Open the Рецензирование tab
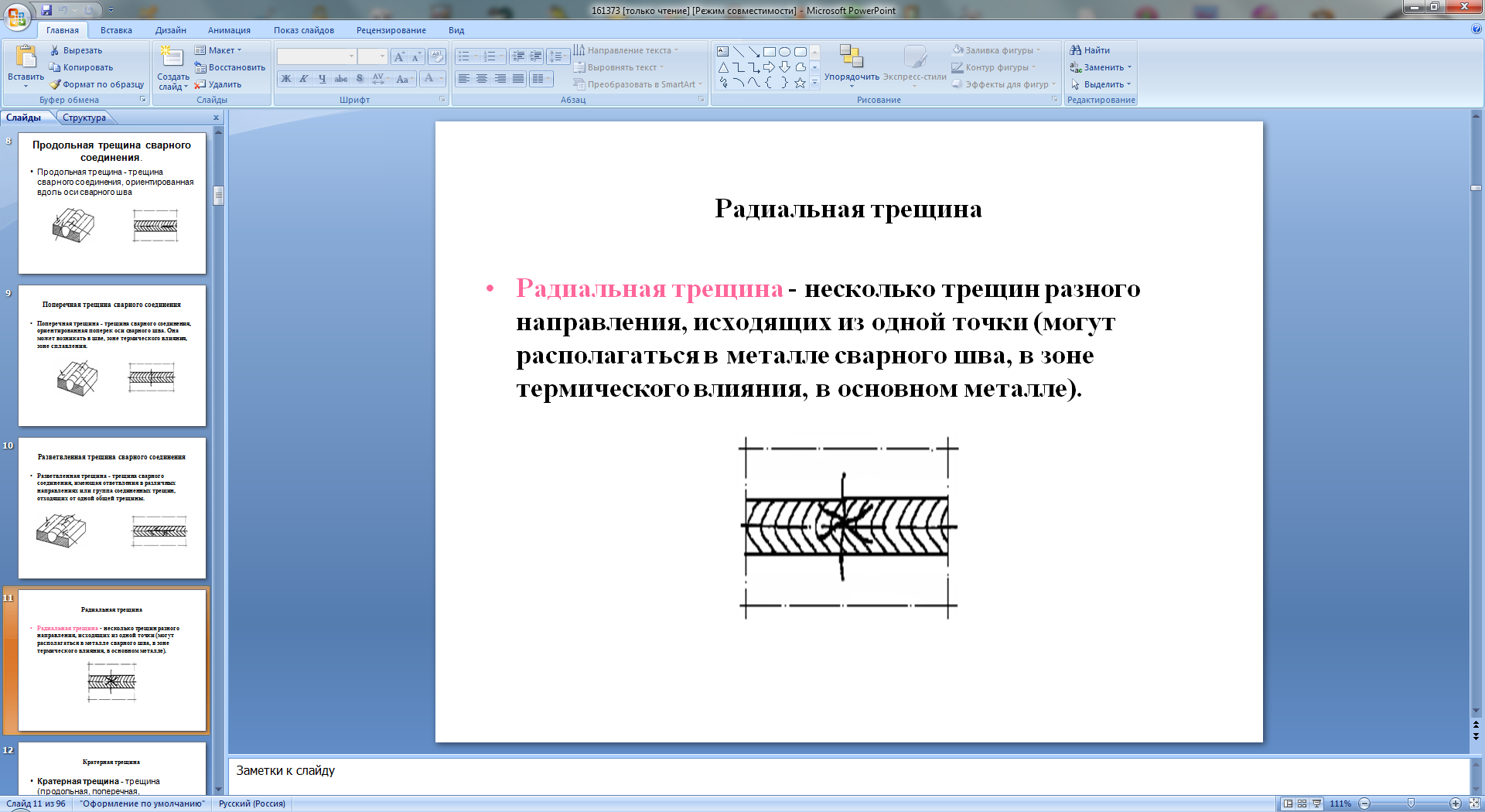The image size is (1485, 812). coord(391,30)
